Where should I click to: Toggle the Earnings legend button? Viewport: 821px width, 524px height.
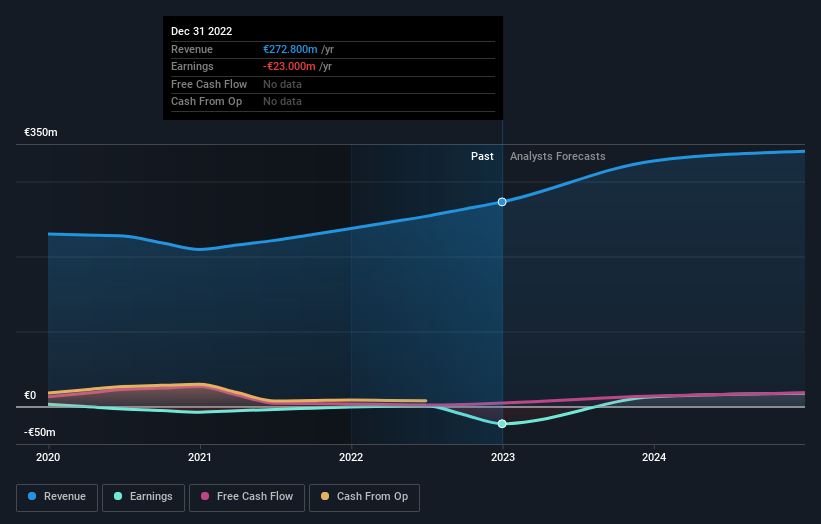point(143,497)
